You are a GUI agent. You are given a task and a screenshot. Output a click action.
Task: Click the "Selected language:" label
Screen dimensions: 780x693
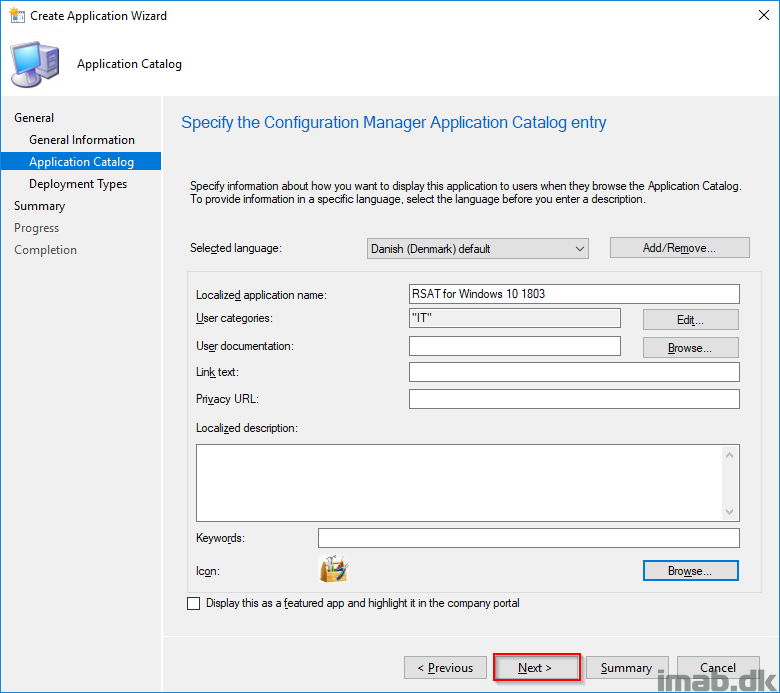[236, 248]
